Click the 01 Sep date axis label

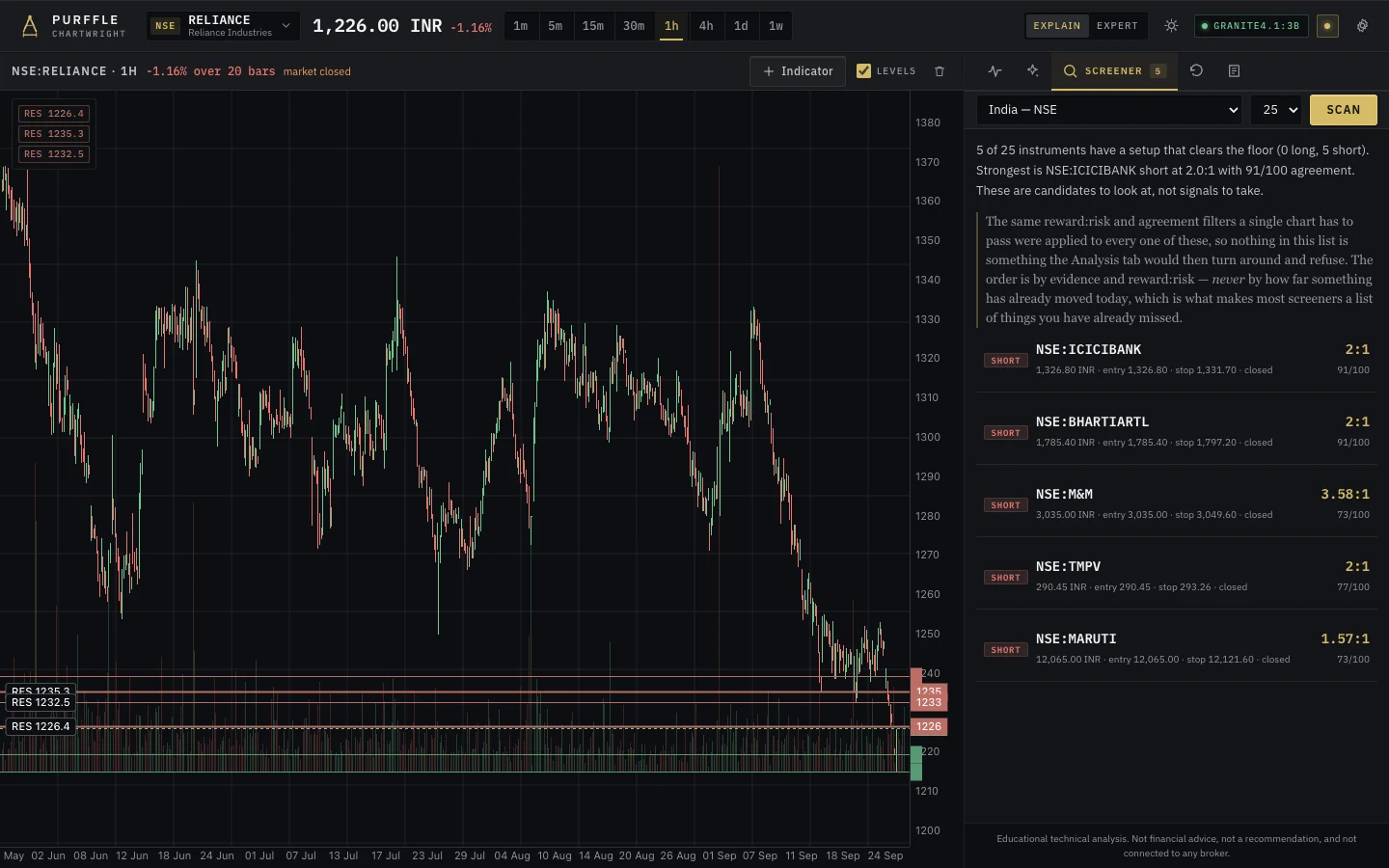[x=720, y=855]
